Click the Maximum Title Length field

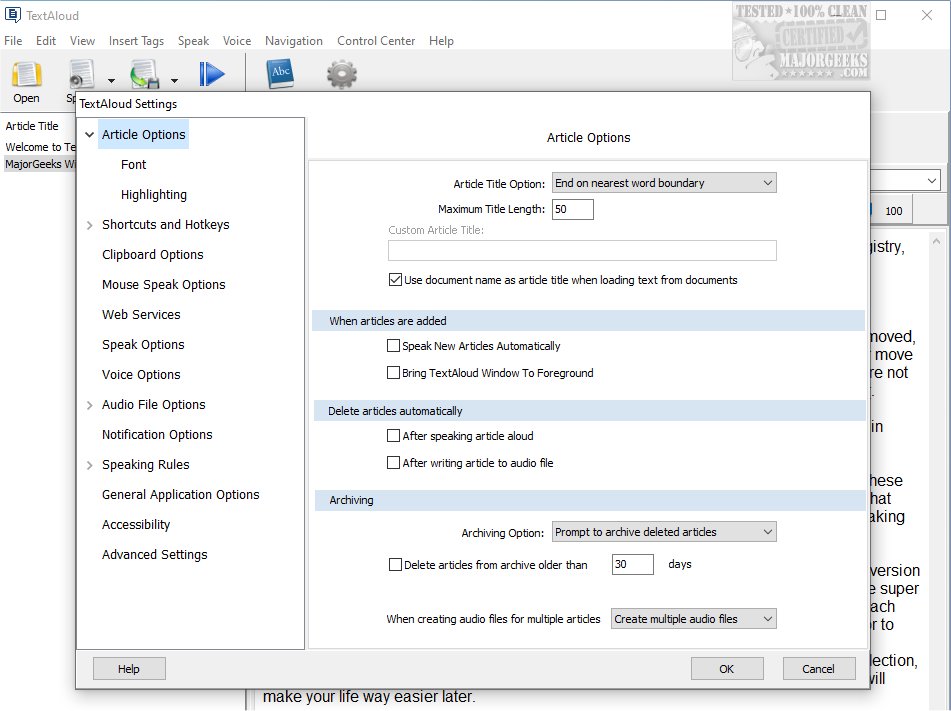[x=573, y=209]
